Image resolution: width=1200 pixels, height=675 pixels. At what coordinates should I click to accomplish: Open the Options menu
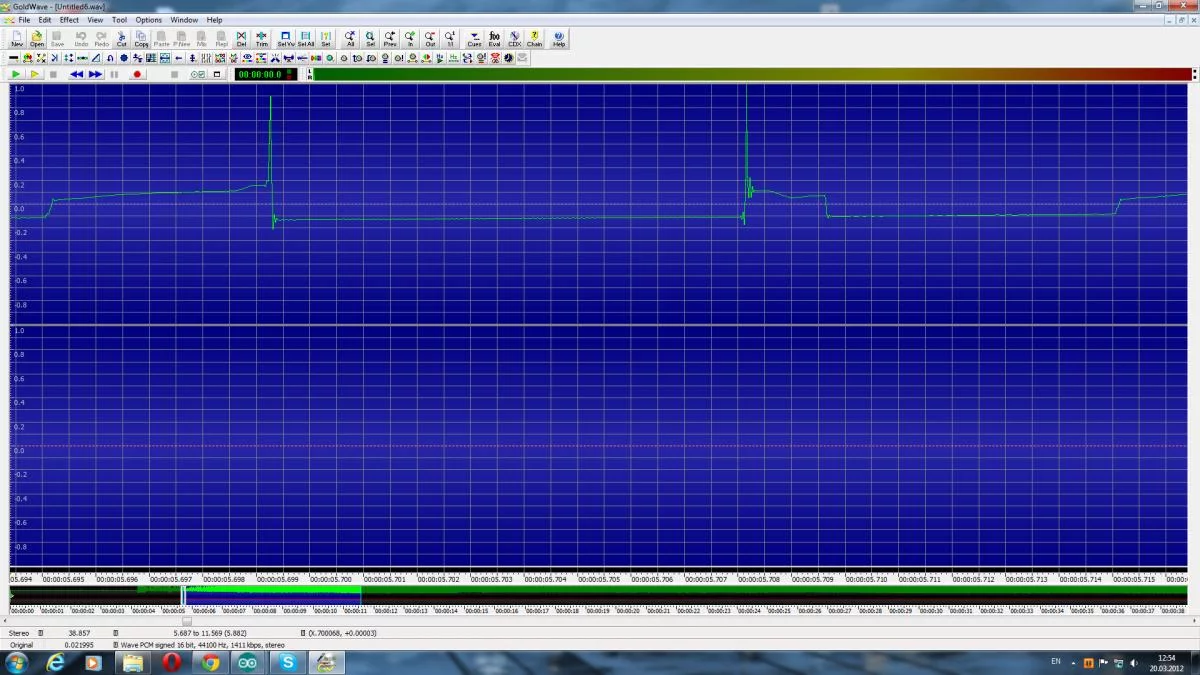[x=148, y=20]
